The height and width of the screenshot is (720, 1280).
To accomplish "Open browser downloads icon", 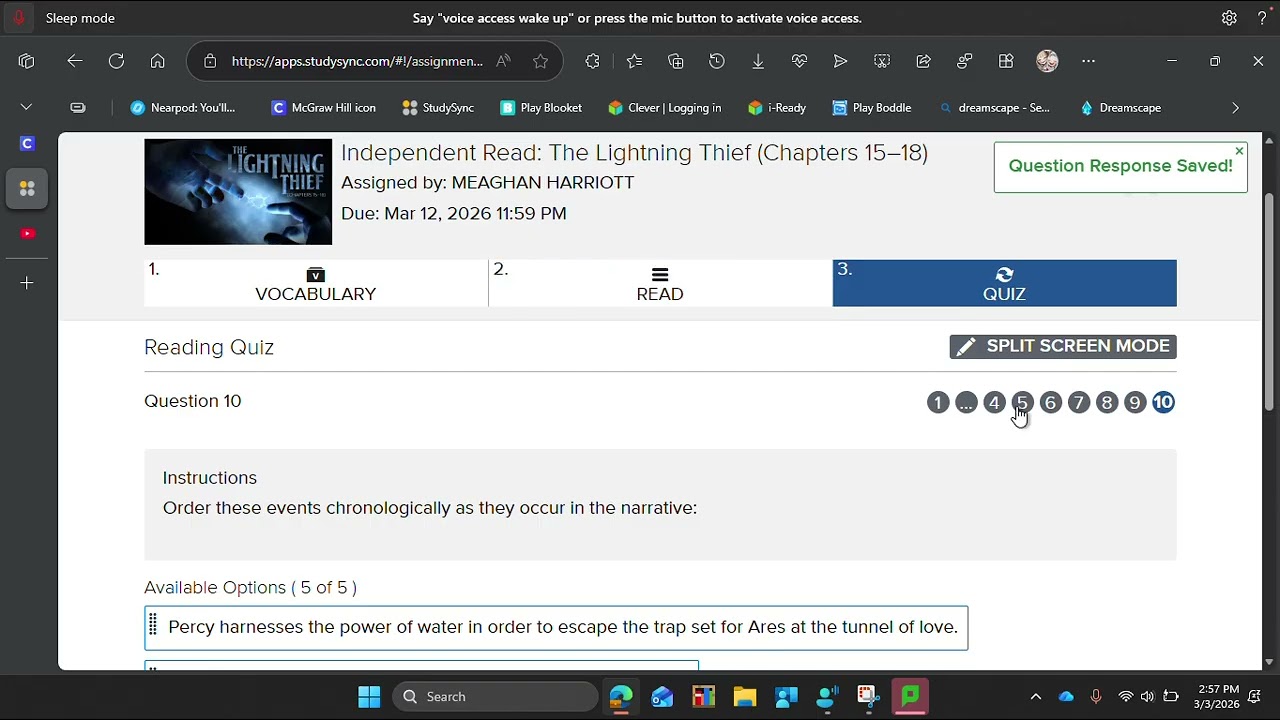I will coord(758,61).
